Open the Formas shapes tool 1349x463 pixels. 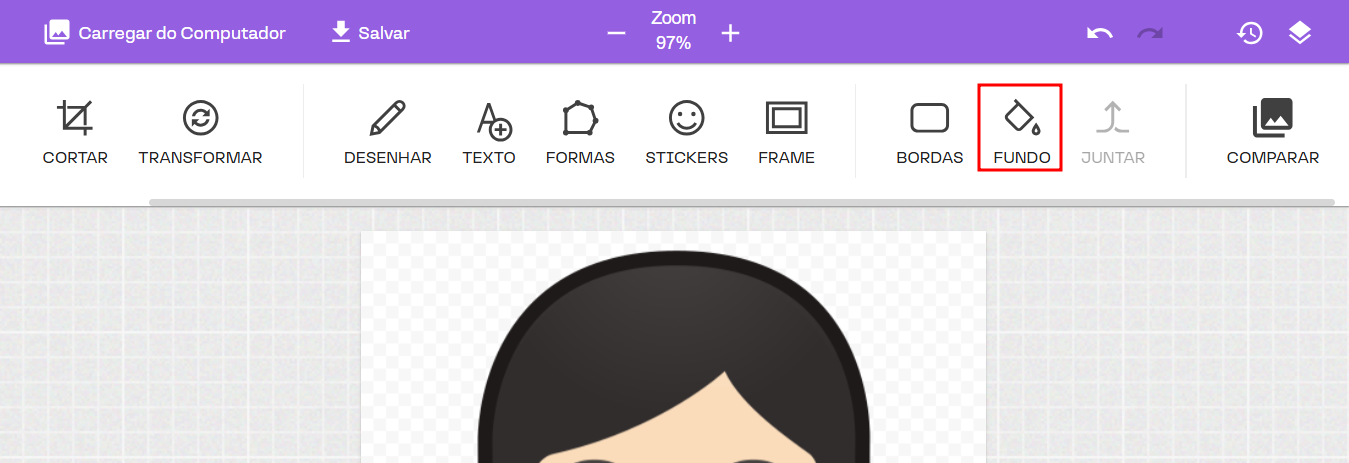[580, 131]
